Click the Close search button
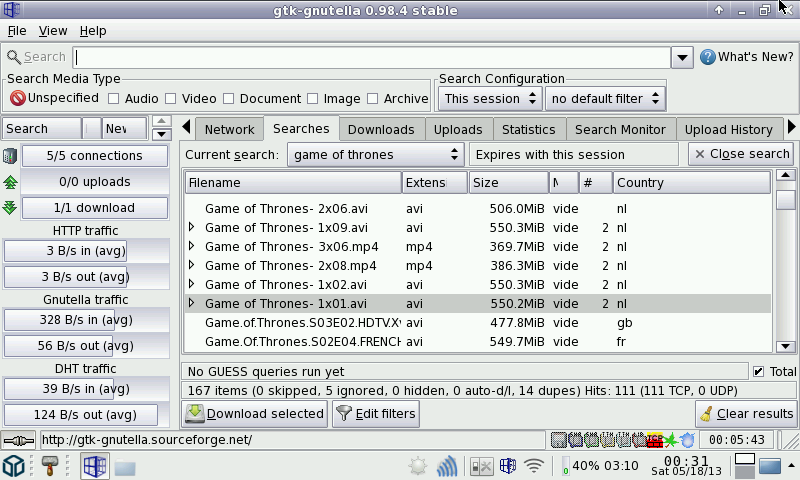The image size is (800, 480). pos(742,154)
